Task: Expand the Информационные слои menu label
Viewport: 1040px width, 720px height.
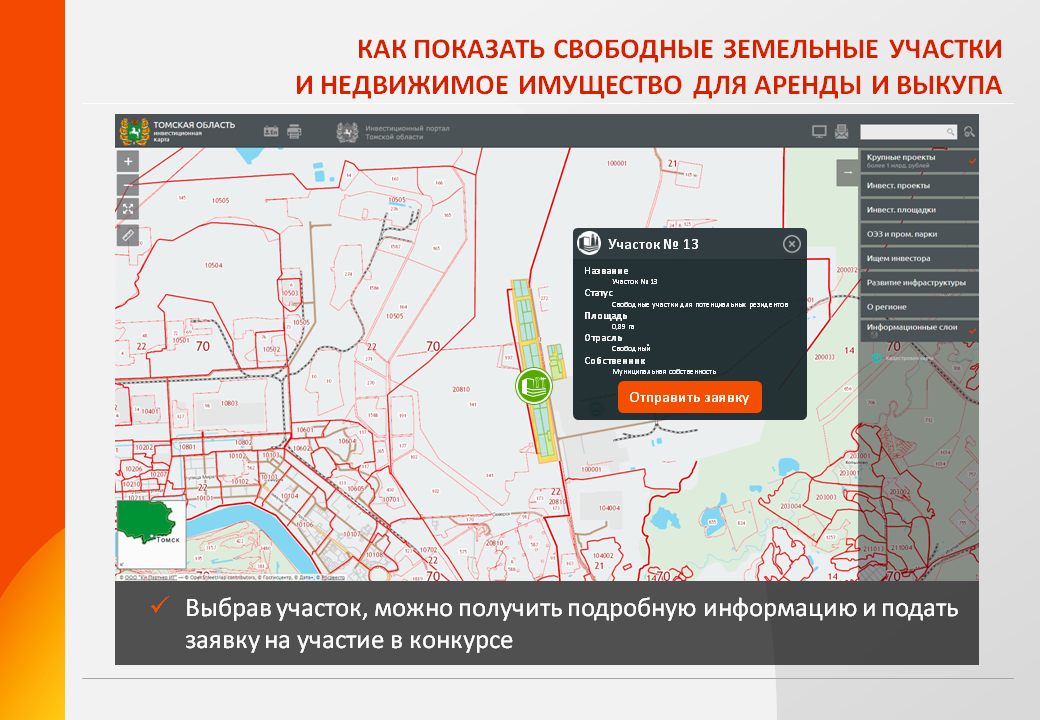Action: (911, 327)
